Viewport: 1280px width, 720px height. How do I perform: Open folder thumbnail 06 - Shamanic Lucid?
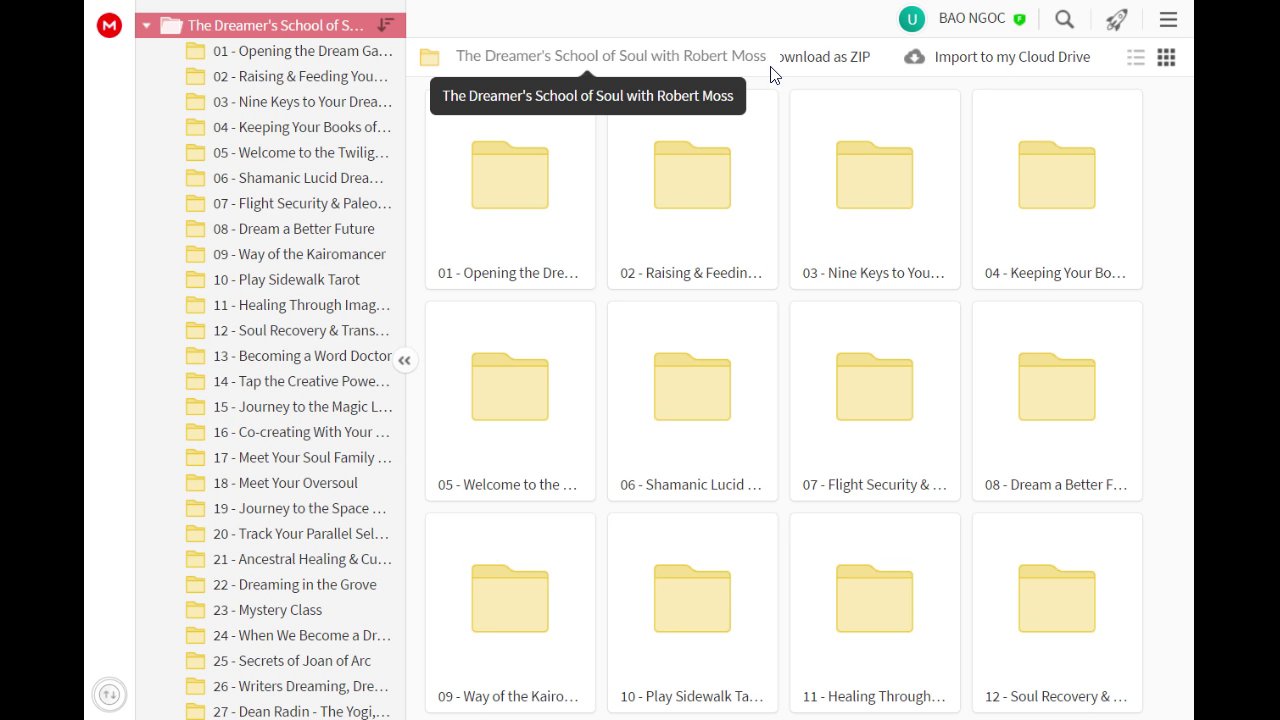pos(692,401)
